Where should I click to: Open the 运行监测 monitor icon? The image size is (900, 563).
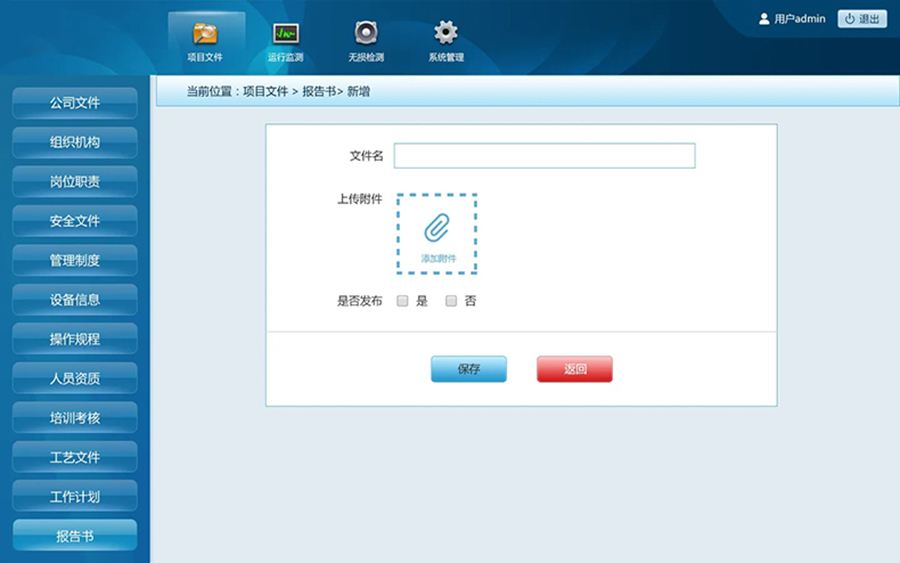click(285, 33)
